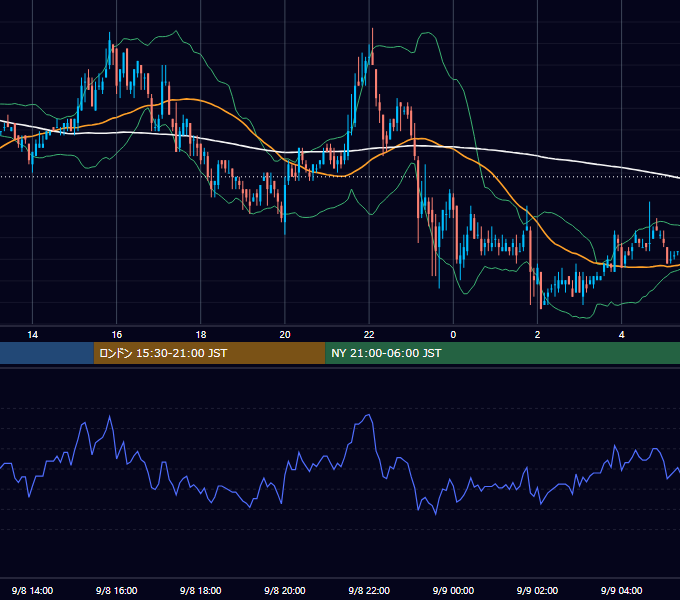
Task: Click the 18 hour label on upper axis
Action: tap(201, 335)
